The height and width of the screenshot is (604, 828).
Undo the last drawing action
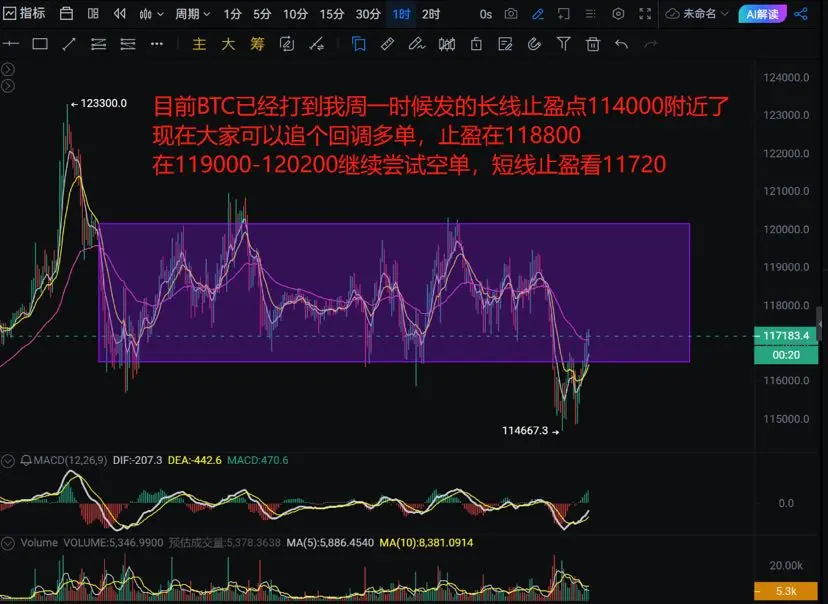coord(622,44)
